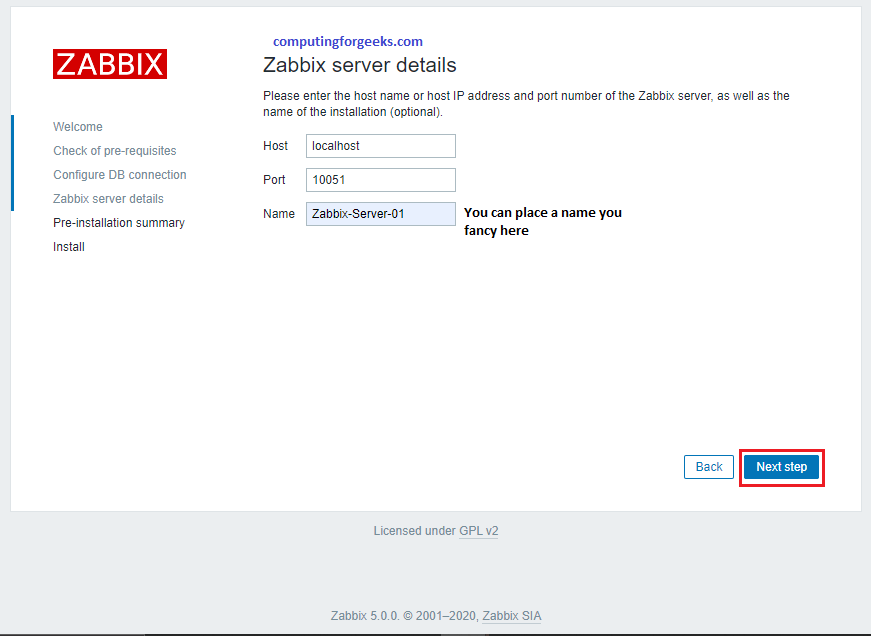Click the 'Please enter the host name' instruction text
Screen dimensions: 871x636
(526, 104)
